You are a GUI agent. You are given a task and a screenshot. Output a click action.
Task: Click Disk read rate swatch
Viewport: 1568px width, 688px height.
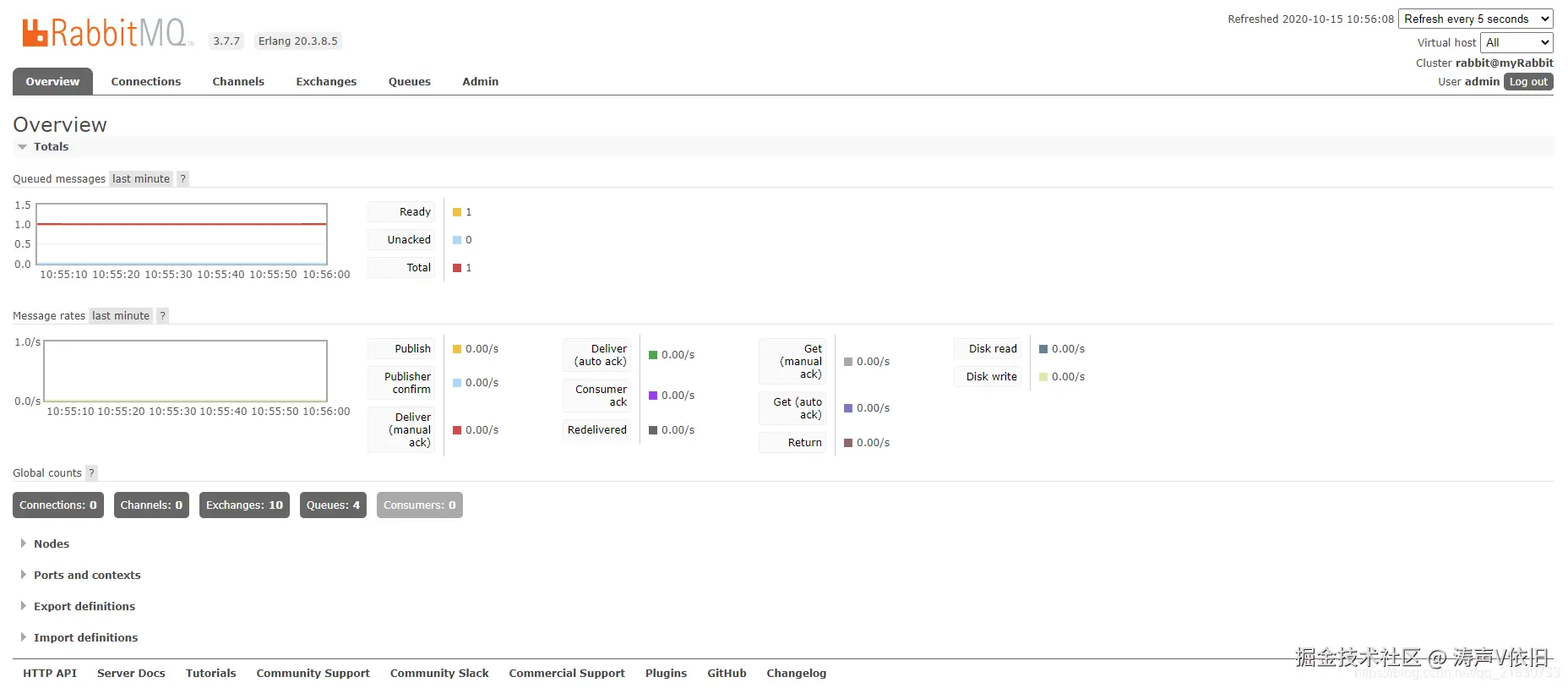click(x=1043, y=349)
